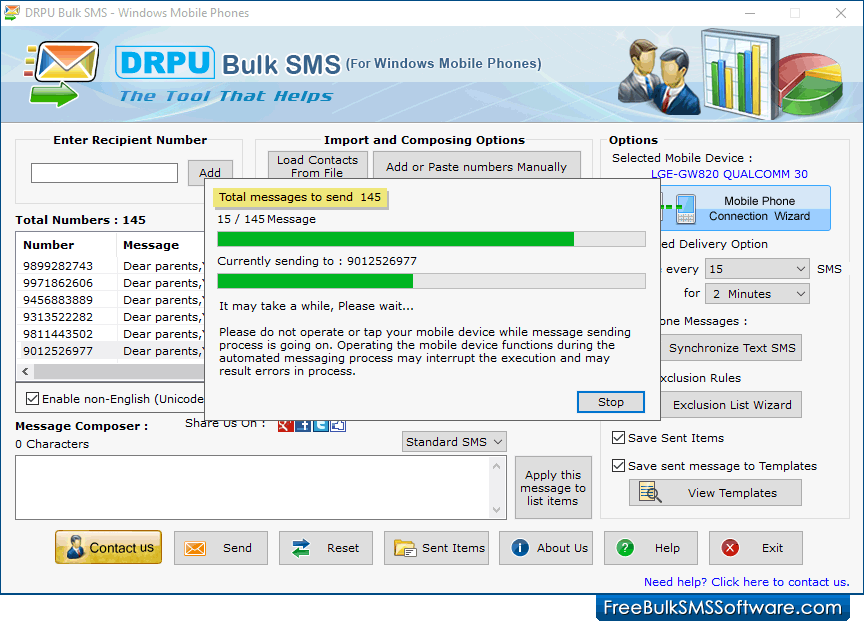Screen dimensions: 865x621
Task: Click the person icon on Contact us
Action: pyautogui.click(x=75, y=547)
